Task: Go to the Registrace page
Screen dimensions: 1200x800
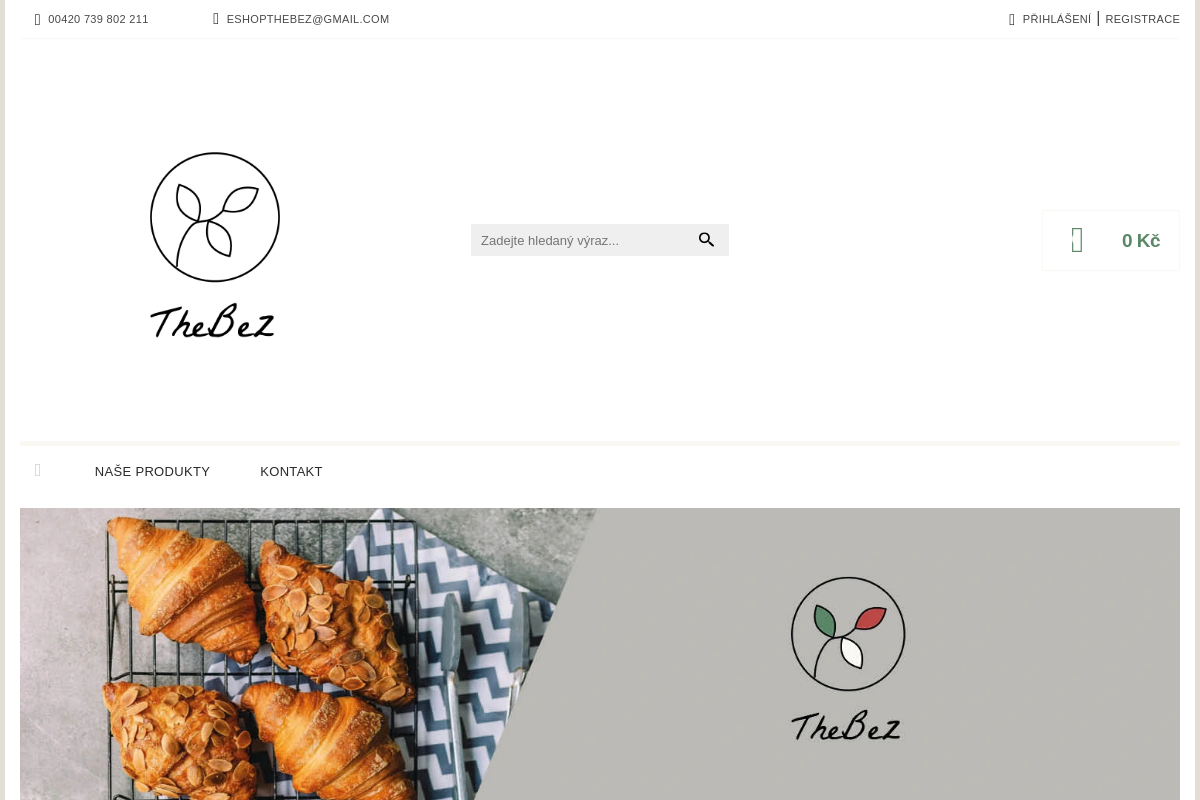Action: (1142, 19)
